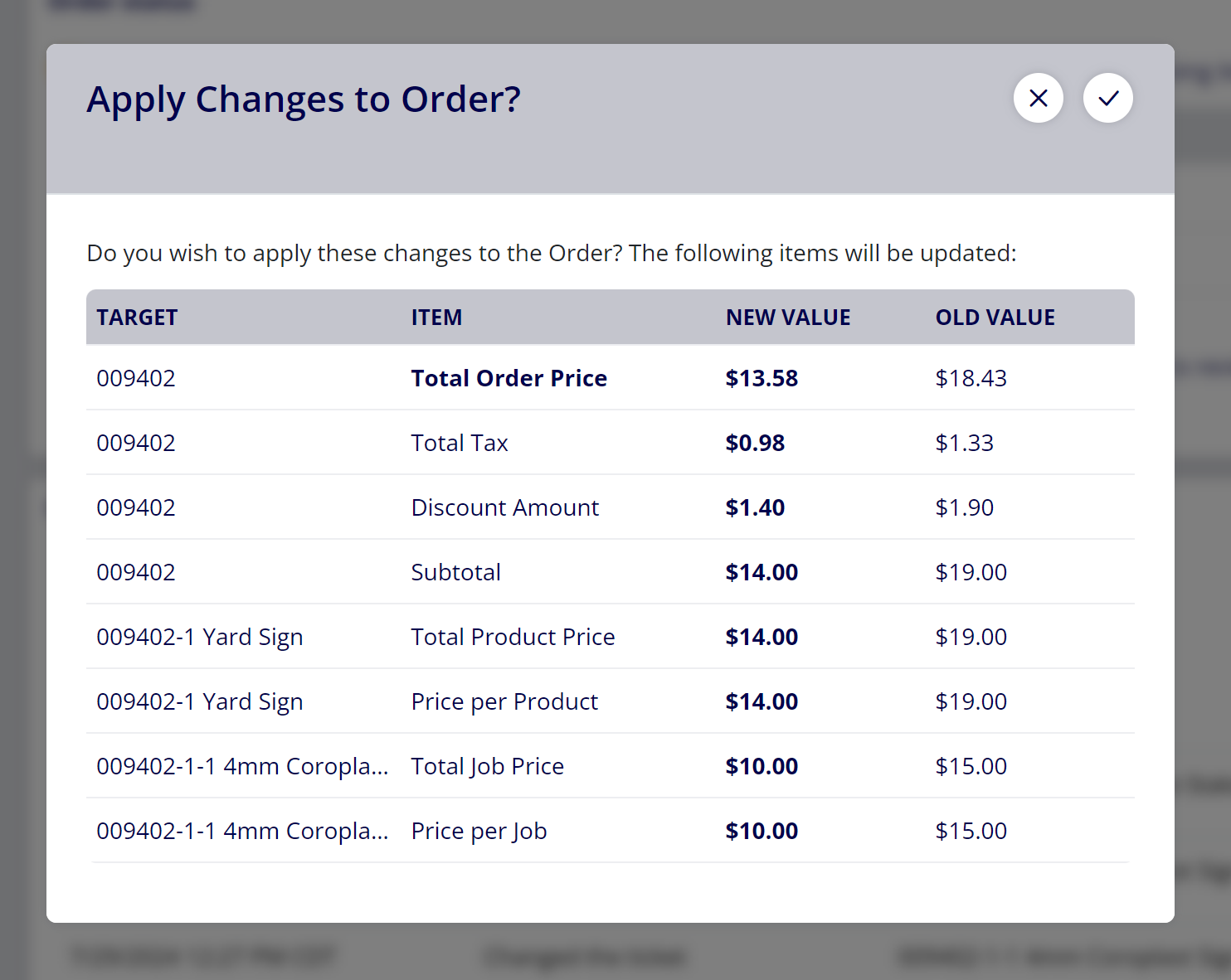1231x980 pixels.
Task: Click the Price per Job item
Action: coord(479,831)
